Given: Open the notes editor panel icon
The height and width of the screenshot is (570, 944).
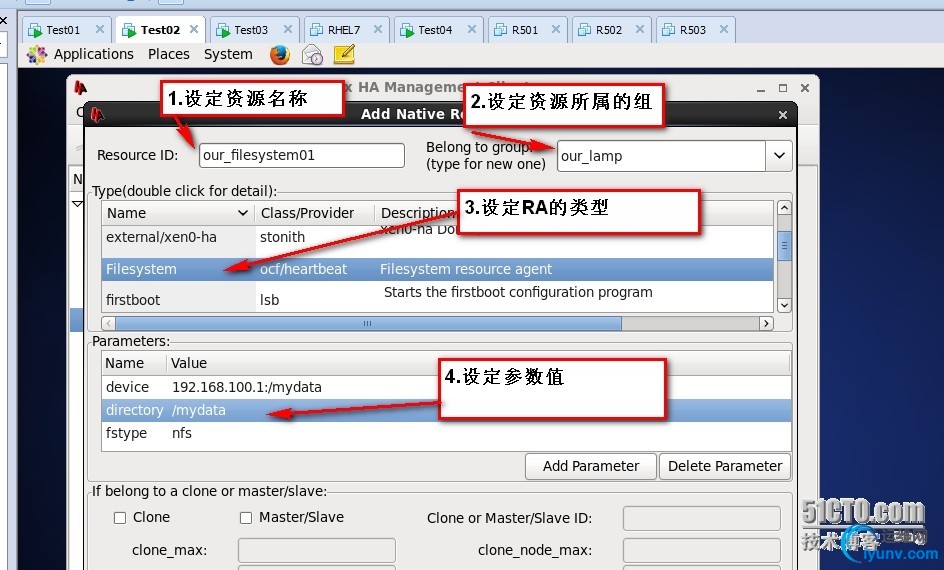Looking at the screenshot, I should pyautogui.click(x=344, y=55).
